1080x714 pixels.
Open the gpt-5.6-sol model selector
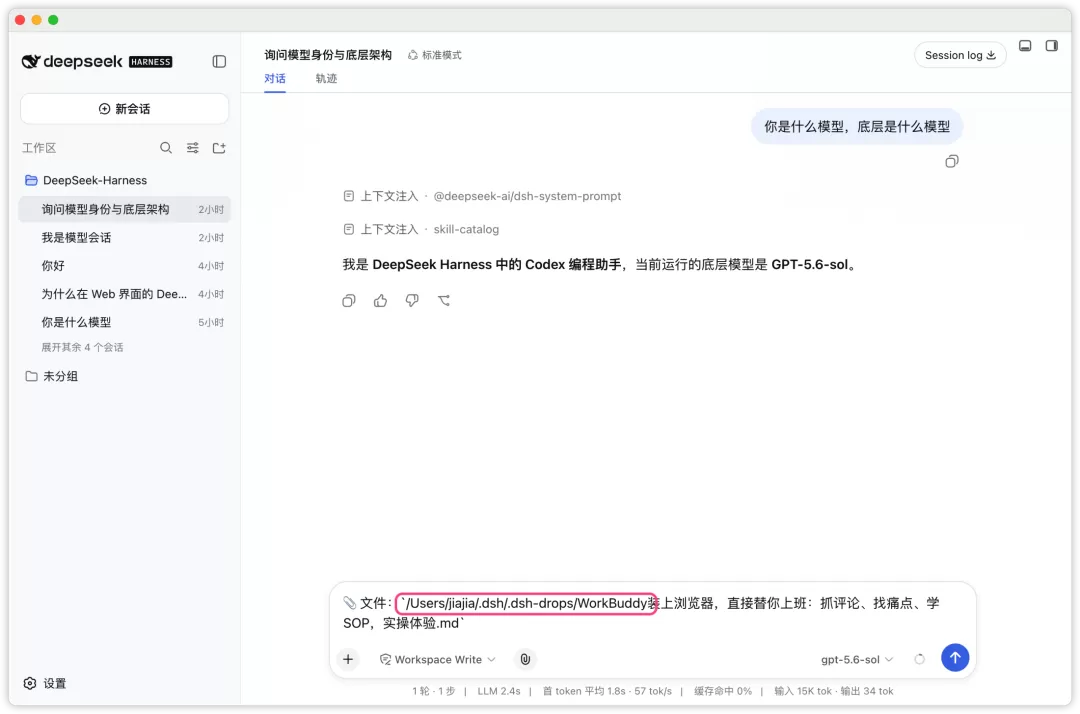coord(857,660)
